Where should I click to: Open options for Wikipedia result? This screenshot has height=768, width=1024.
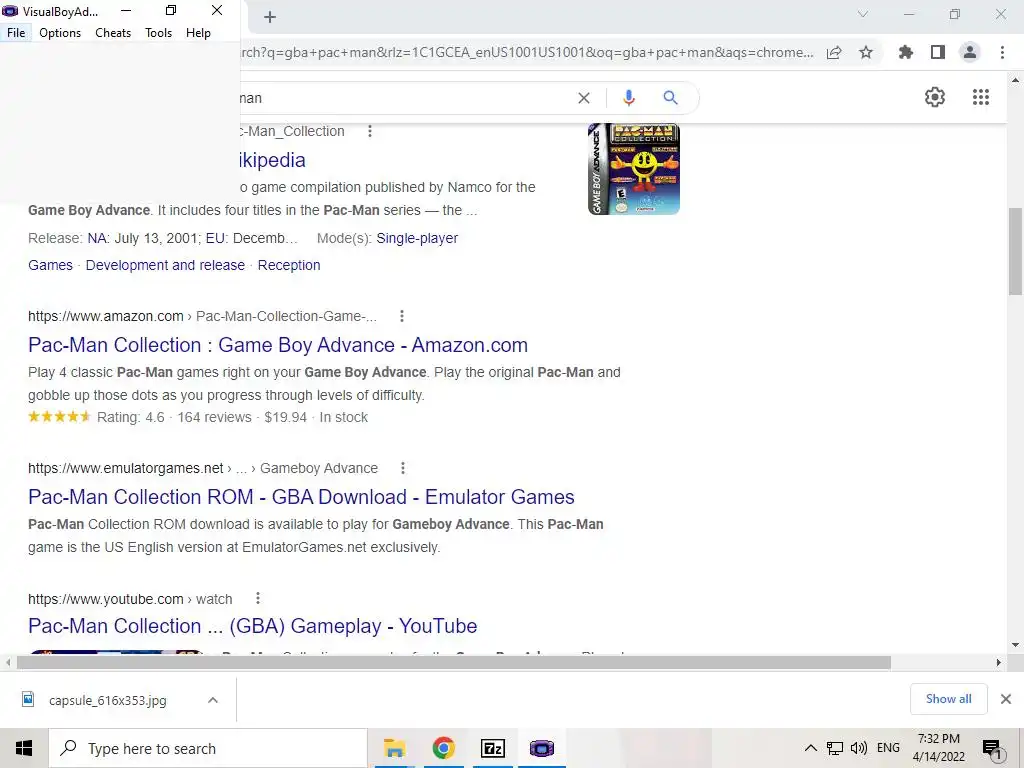(x=370, y=131)
